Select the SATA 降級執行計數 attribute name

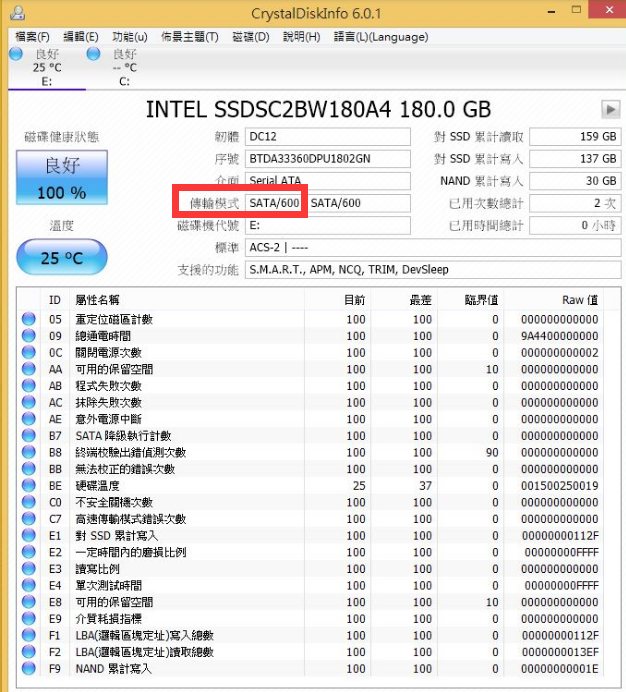tap(123, 436)
